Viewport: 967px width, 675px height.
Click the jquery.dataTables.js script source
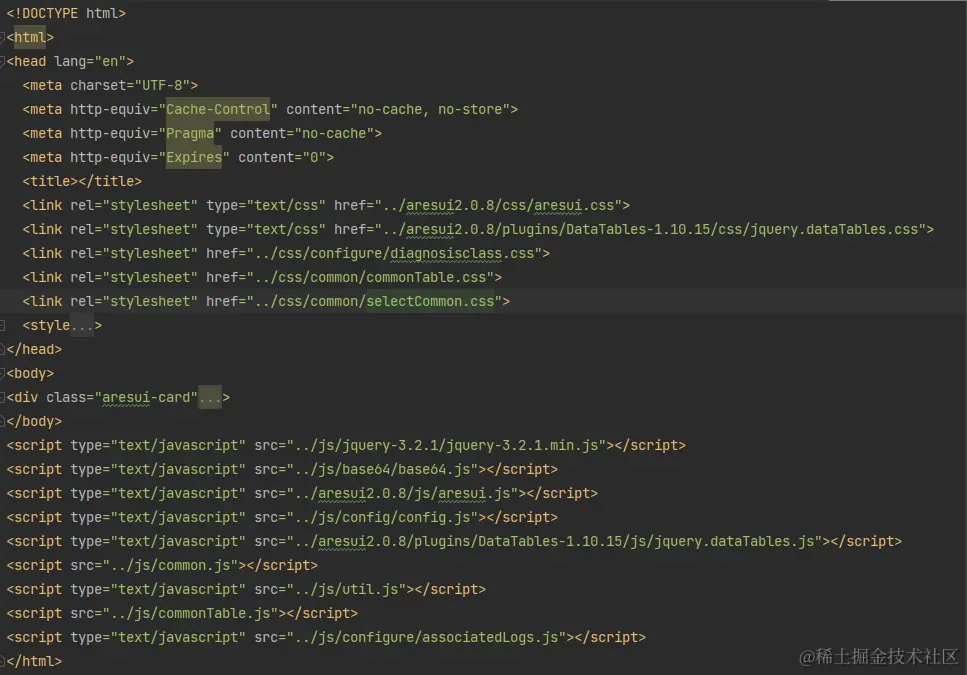point(554,542)
